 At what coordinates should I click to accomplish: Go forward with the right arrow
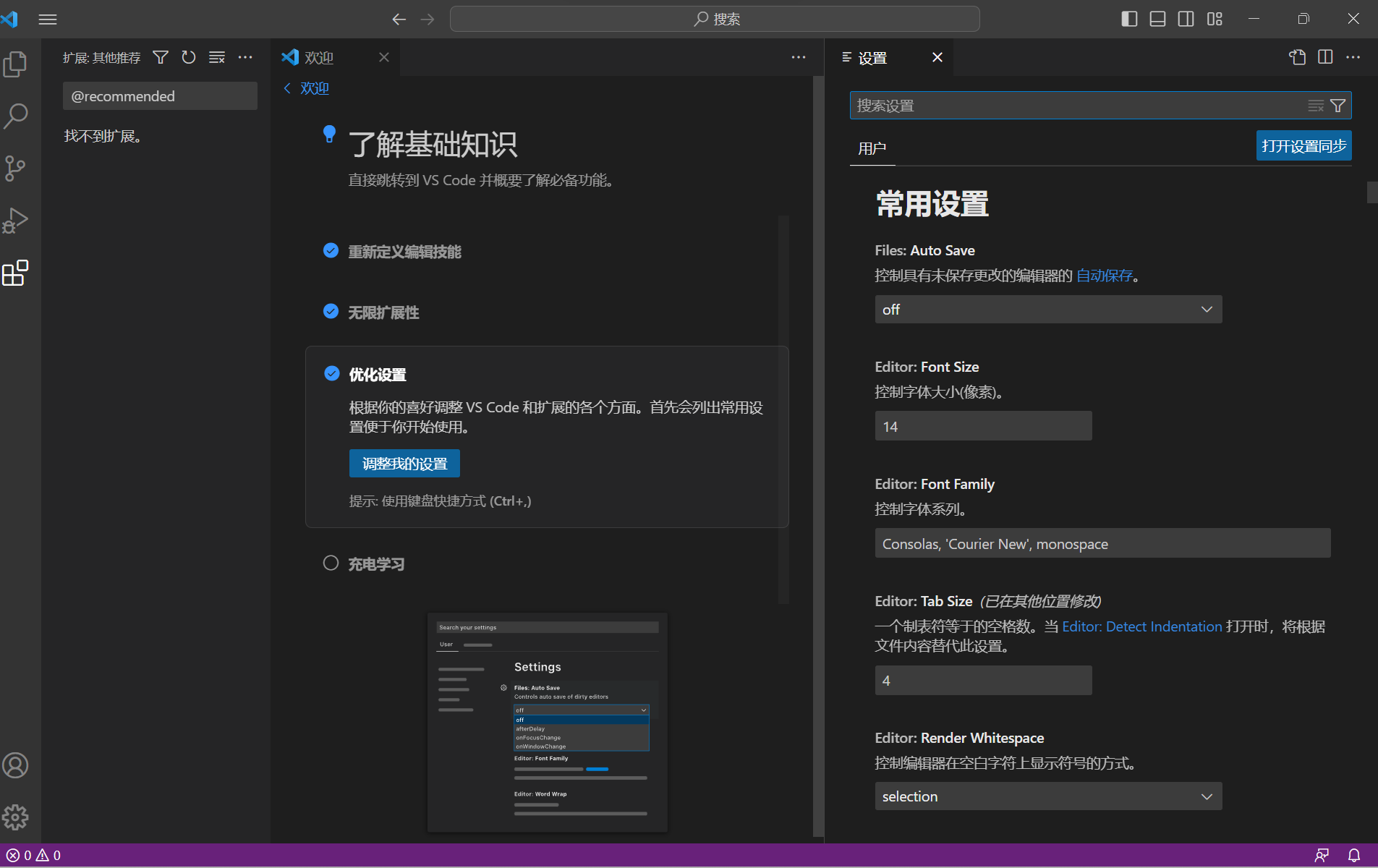point(428,20)
